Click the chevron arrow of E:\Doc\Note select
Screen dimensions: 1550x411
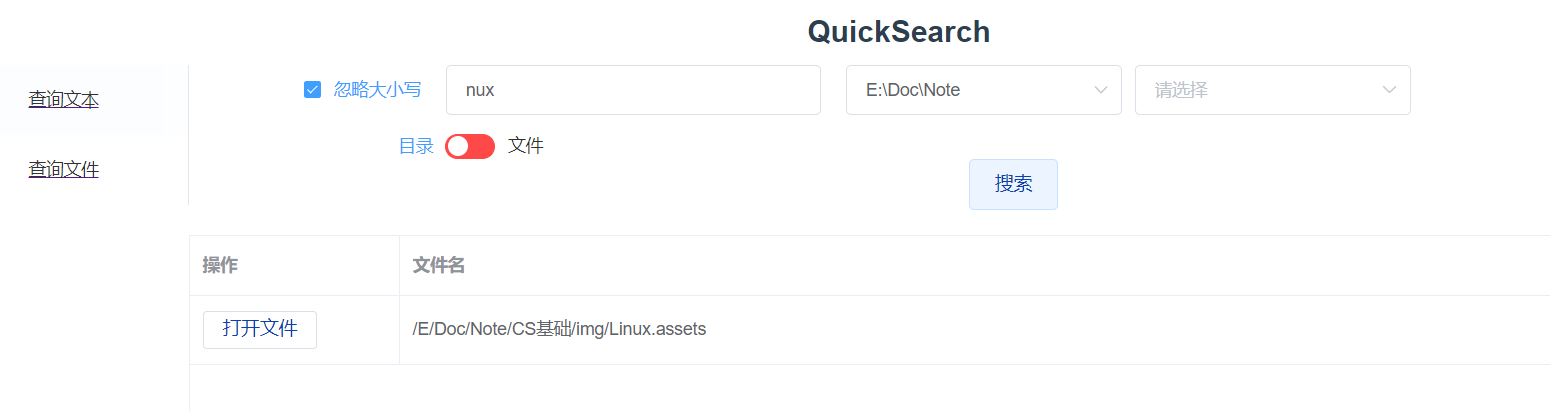(x=1101, y=90)
